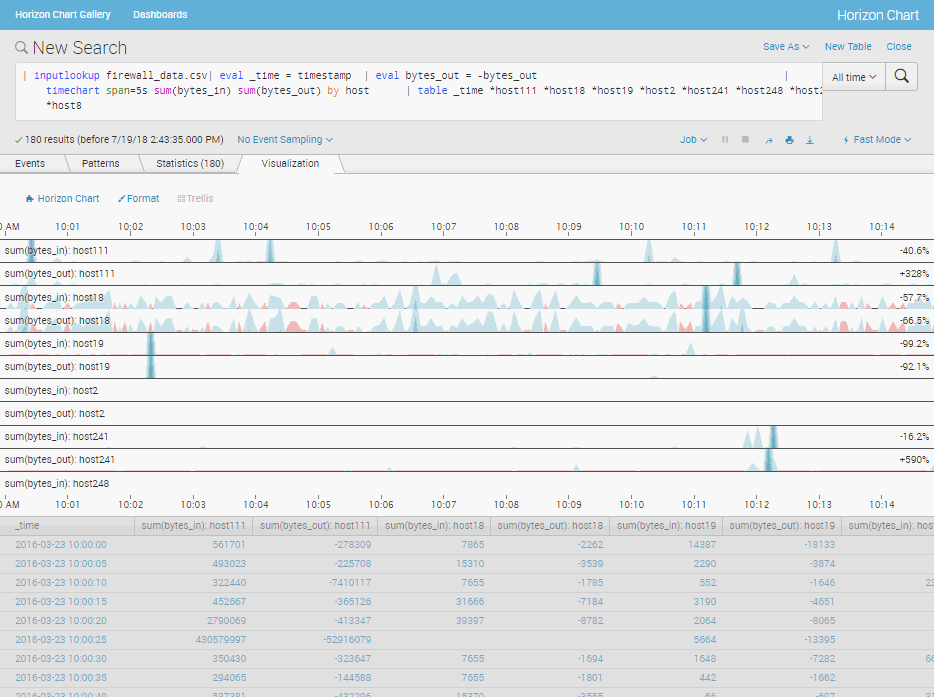The height and width of the screenshot is (697, 934).
Task: Click the share job arrow icon
Action: click(x=769, y=140)
